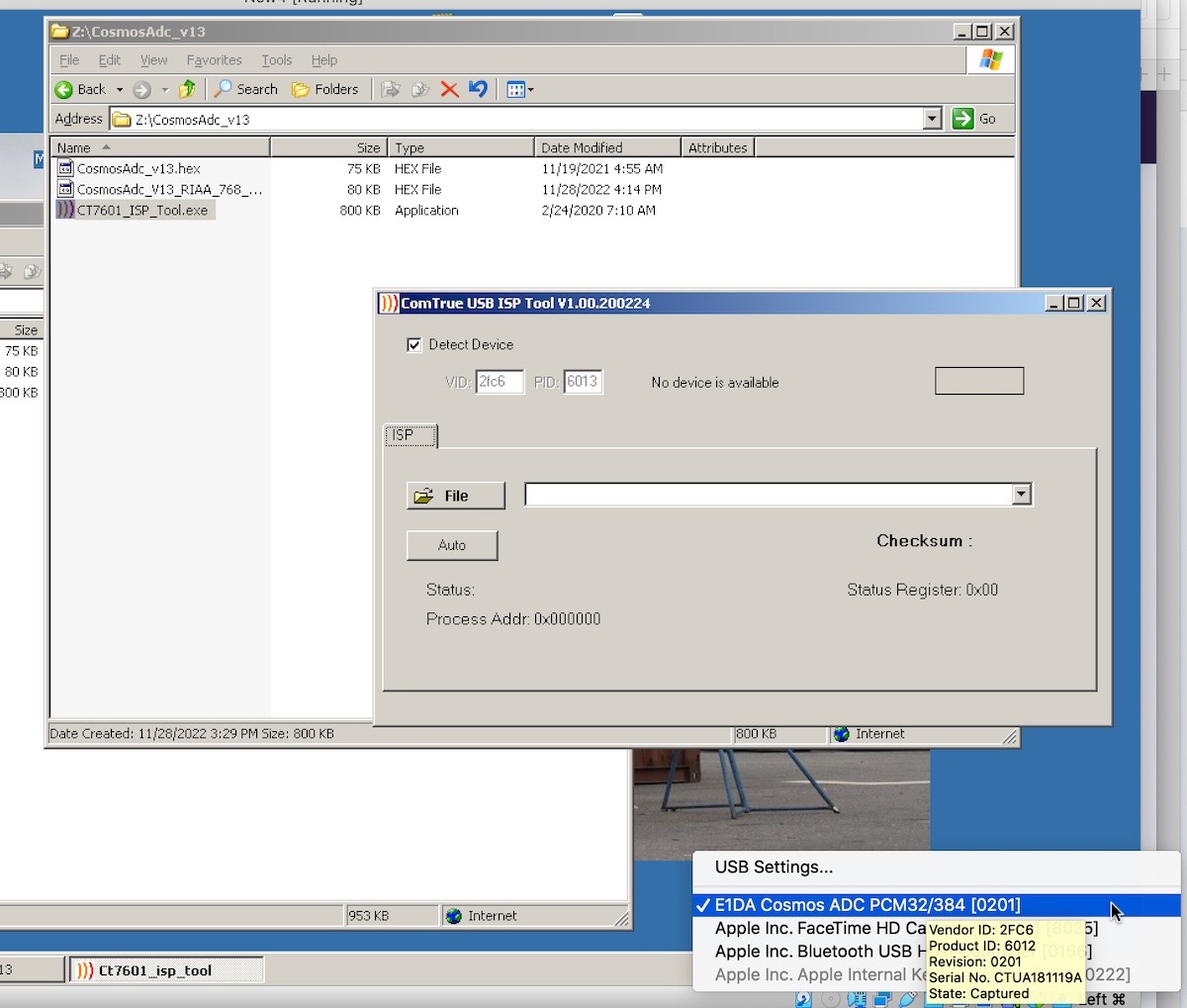Click the red X Delete icon
This screenshot has height=1008, width=1187.
point(449,90)
